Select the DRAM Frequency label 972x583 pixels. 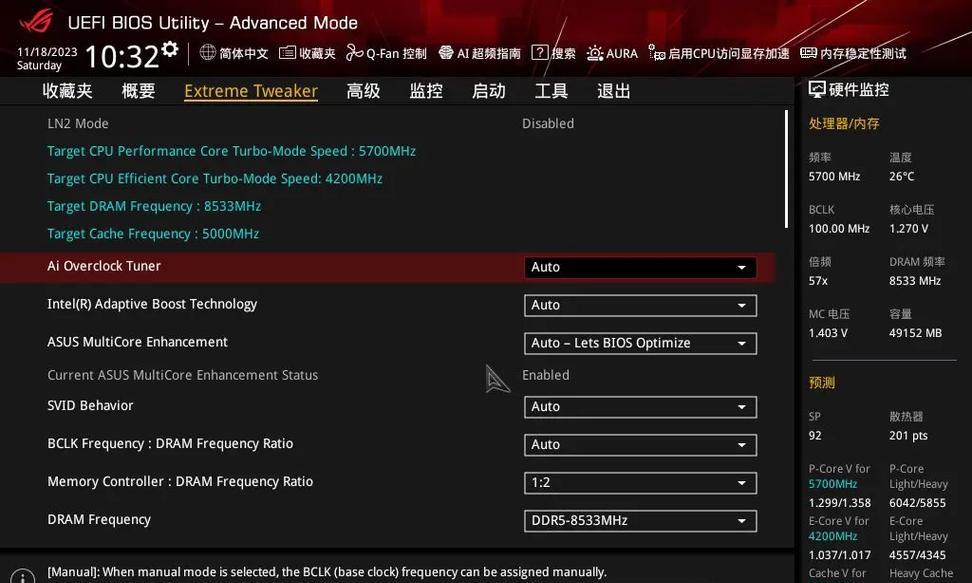99,520
